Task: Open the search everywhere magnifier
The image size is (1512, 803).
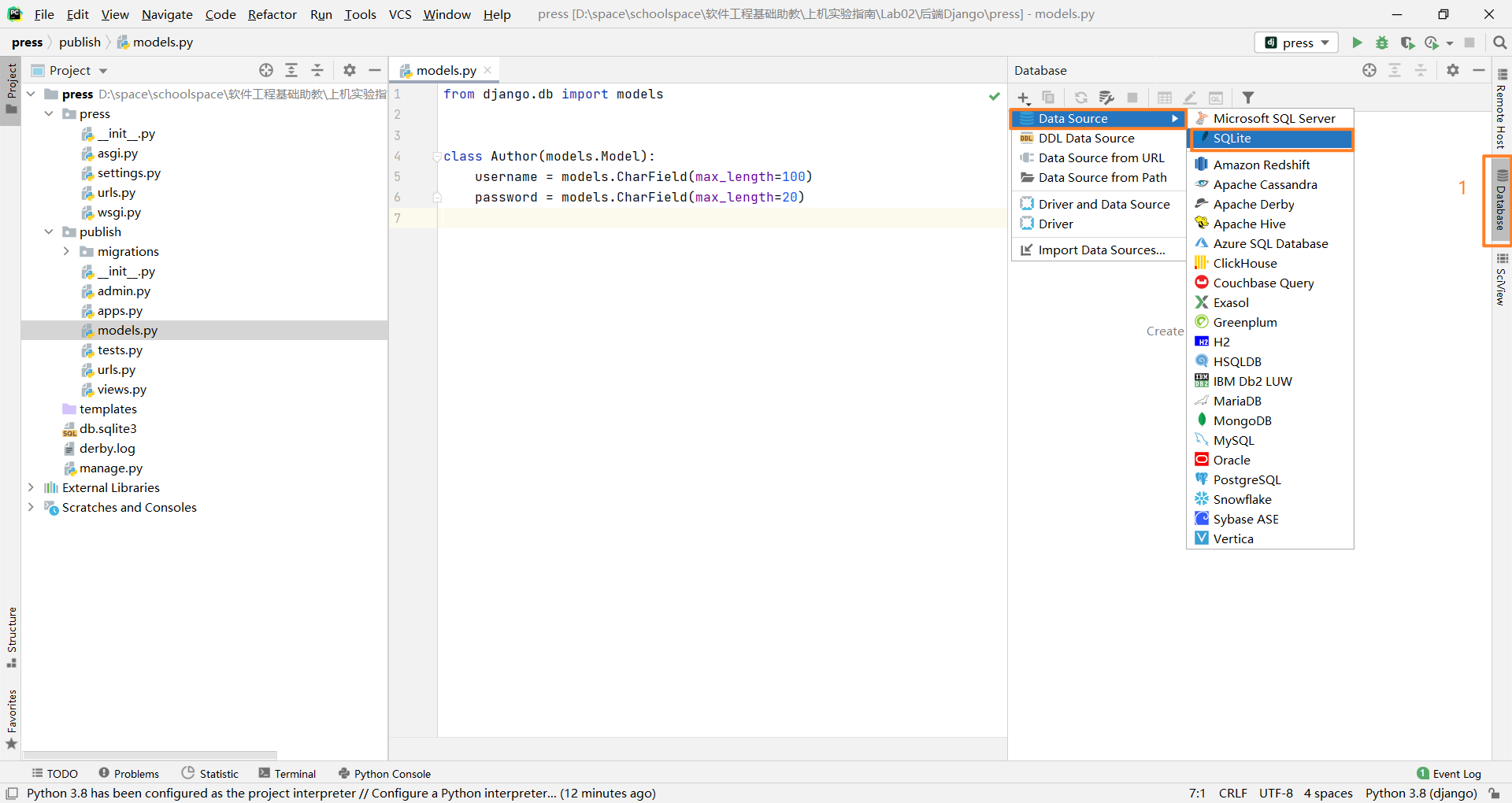Action: [x=1499, y=43]
